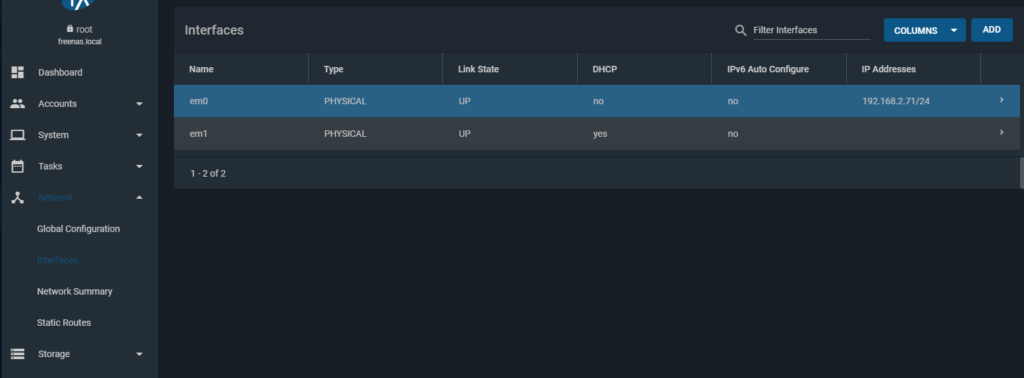
Task: Click the lock icon beside root
Action: 70,29
